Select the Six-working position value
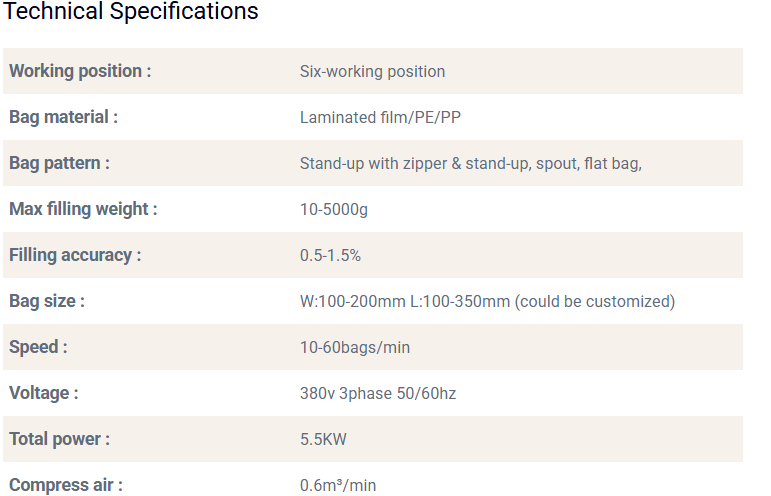771x496 pixels. 372,71
